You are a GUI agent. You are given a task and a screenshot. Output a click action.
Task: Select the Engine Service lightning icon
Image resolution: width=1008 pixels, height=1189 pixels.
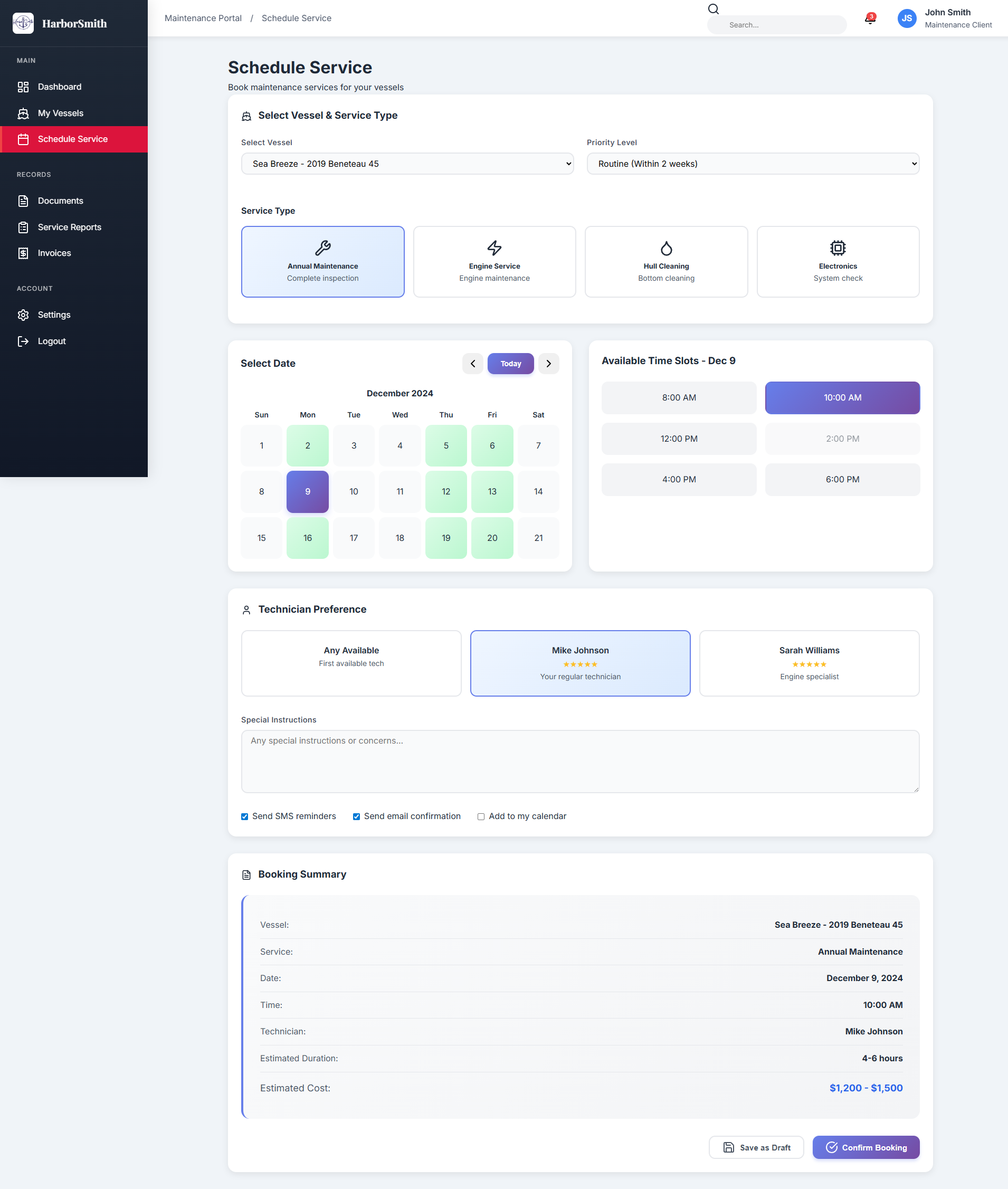495,248
